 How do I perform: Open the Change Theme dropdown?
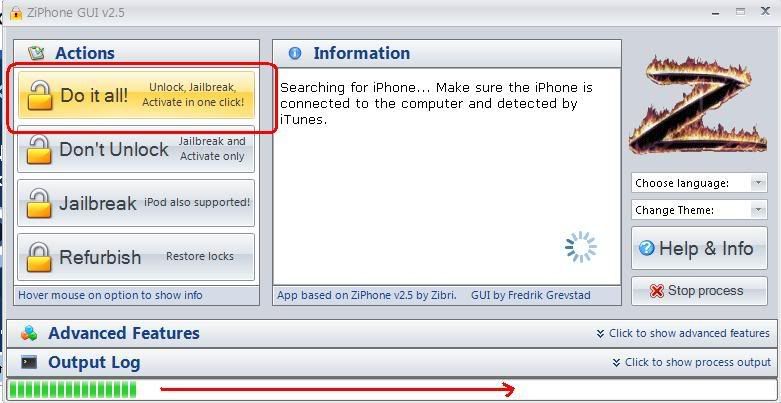(x=699, y=210)
